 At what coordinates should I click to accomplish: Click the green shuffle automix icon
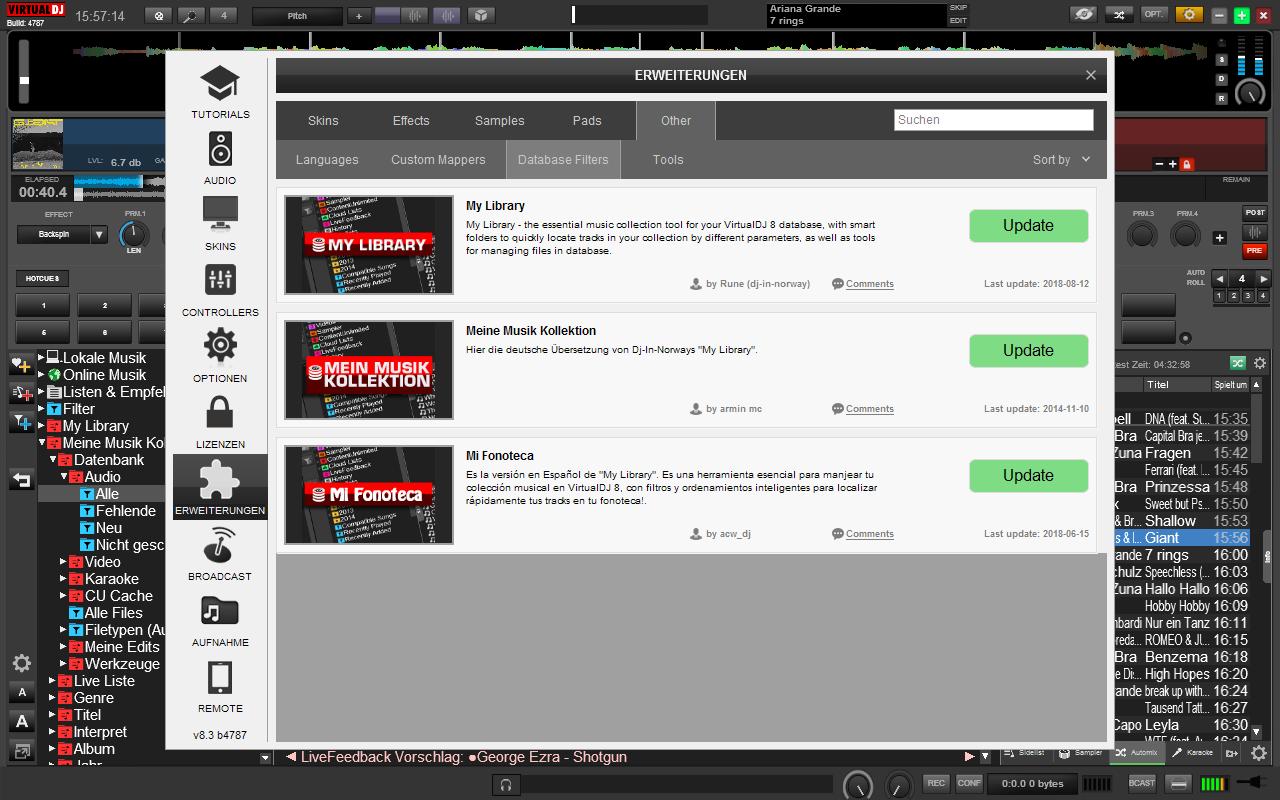click(x=1238, y=364)
